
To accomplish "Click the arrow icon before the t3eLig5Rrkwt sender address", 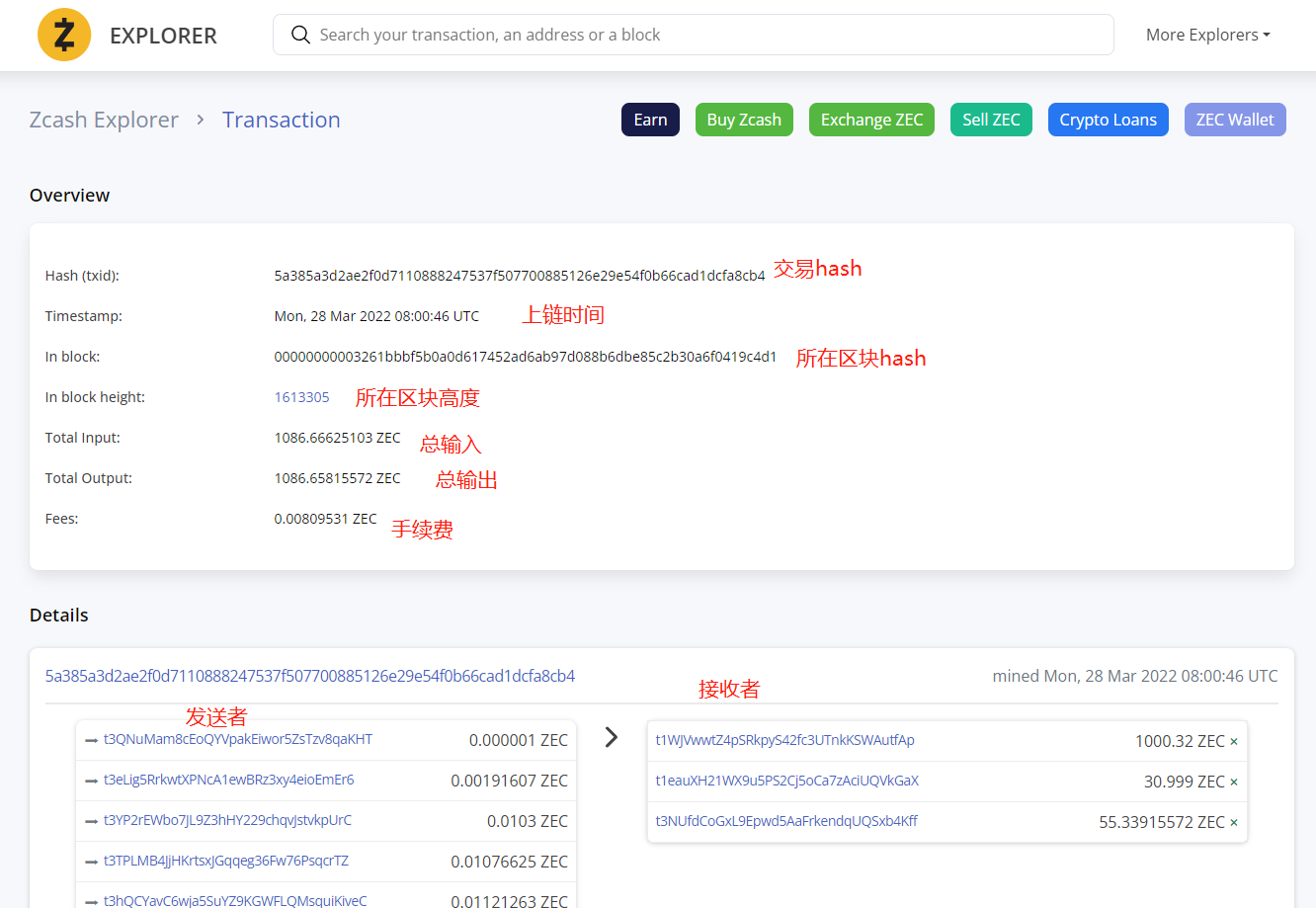I will point(92,781).
